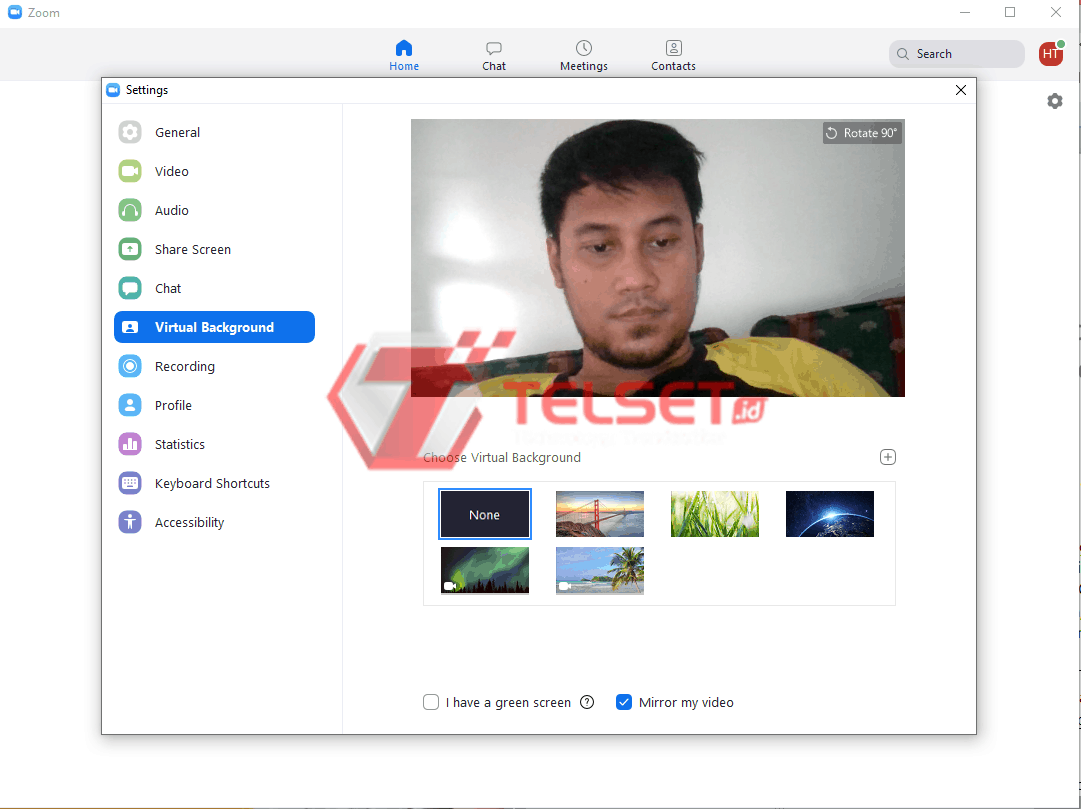Open the Recording settings icon

coord(130,366)
